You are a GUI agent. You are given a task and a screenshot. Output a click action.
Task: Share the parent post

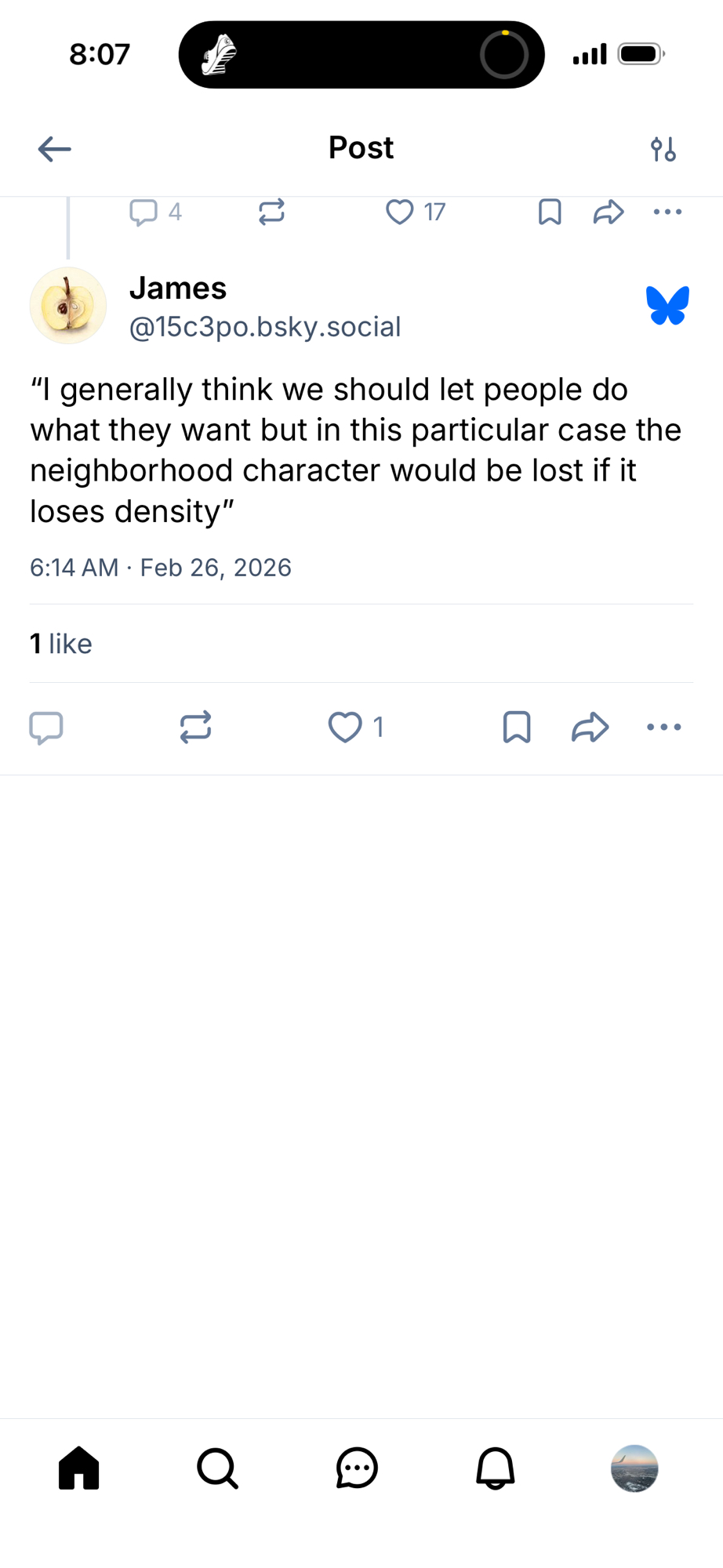pos(609,212)
